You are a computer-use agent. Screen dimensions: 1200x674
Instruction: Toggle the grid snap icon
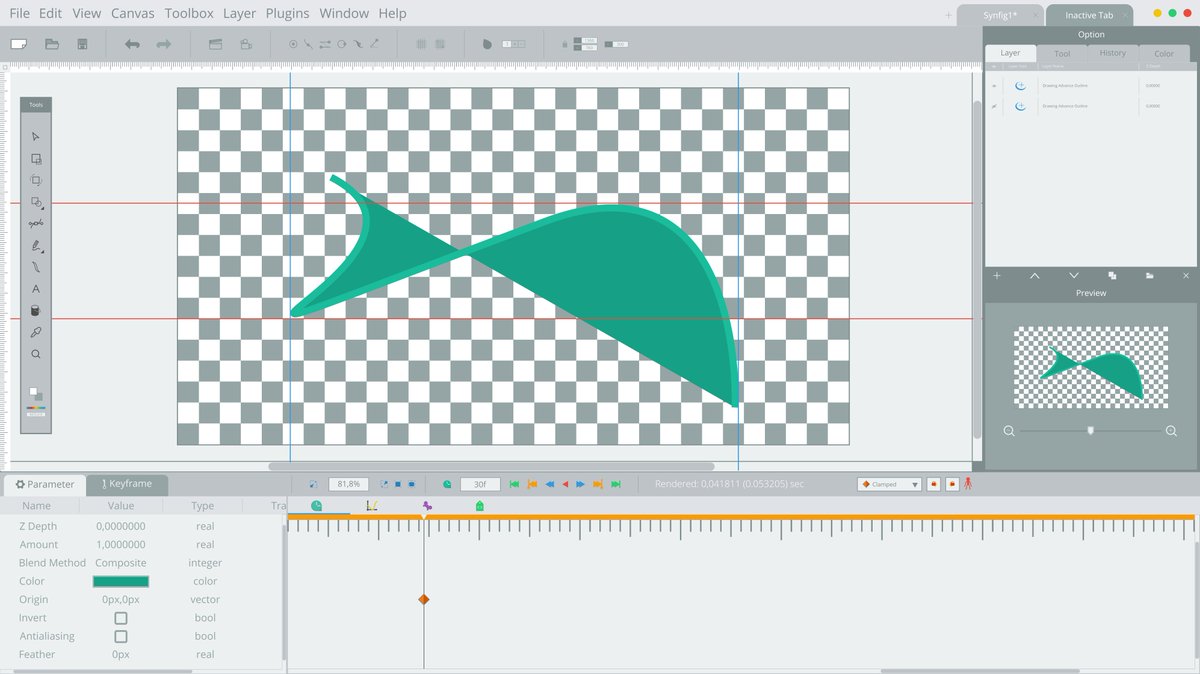(441, 44)
